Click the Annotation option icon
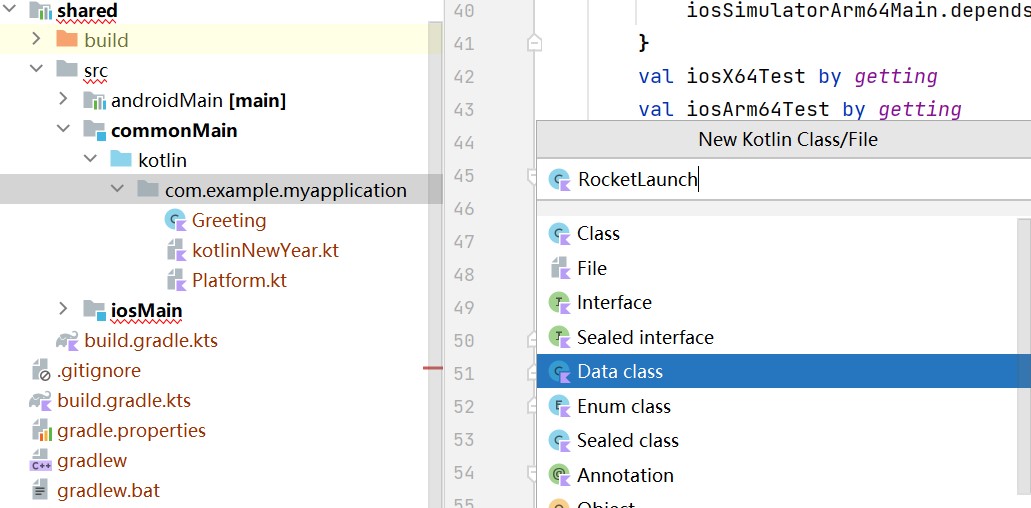The height and width of the screenshot is (508, 1031). pyautogui.click(x=559, y=474)
